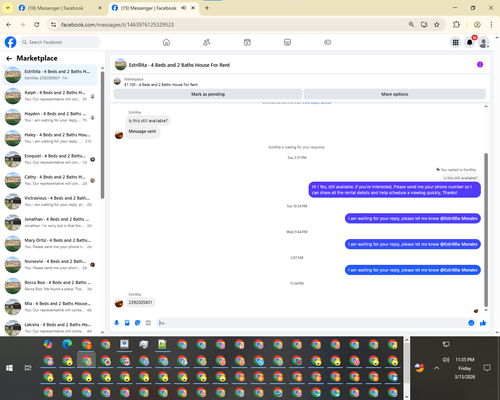Click the chat messages vertical scrollbar
Viewport: 500px width, 400px height.
coord(486,230)
